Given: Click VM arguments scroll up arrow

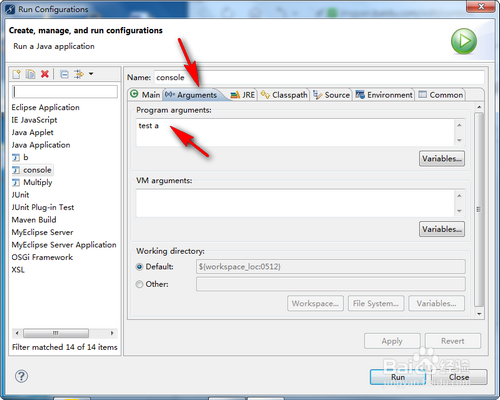Looking at the screenshot, I should pos(459,196).
